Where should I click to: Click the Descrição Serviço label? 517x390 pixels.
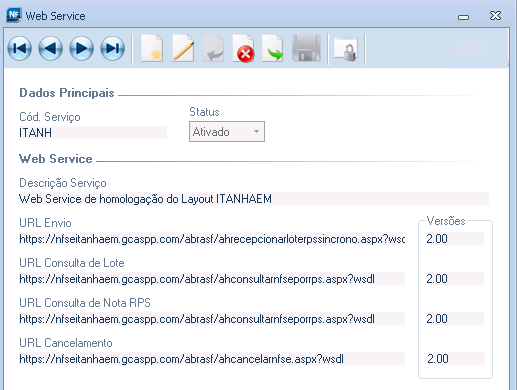pos(63,183)
